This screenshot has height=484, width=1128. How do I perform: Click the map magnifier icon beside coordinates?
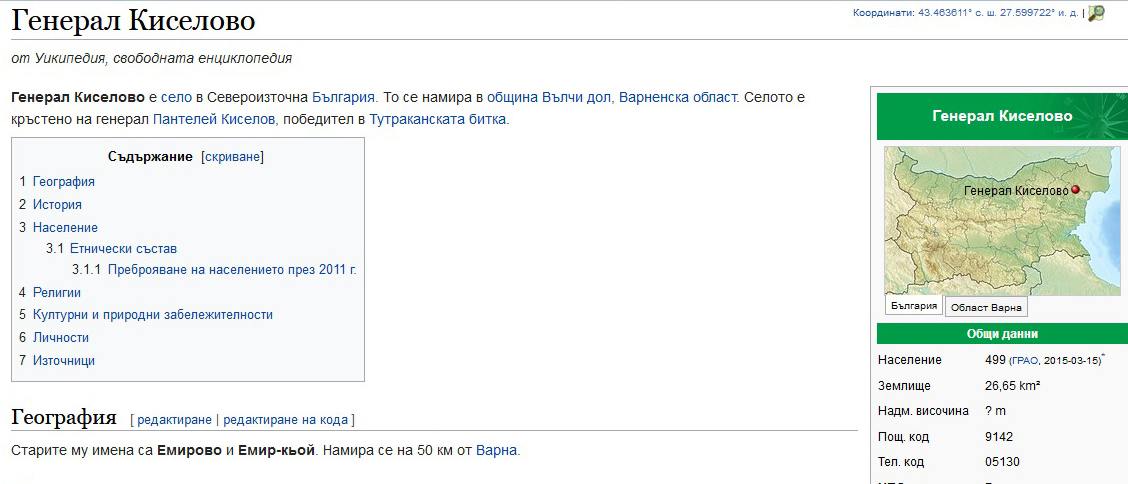tap(1096, 13)
